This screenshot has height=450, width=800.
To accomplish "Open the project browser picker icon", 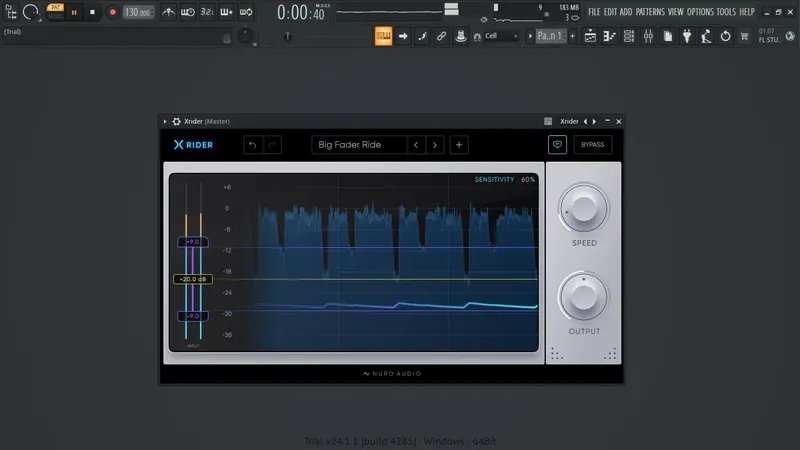I will [x=11, y=12].
